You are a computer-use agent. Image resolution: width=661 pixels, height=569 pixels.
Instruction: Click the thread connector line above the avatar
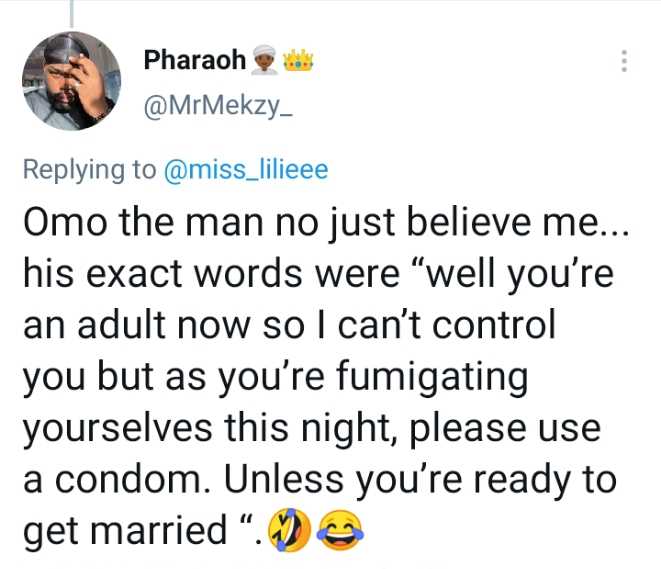pyautogui.click(x=73, y=10)
